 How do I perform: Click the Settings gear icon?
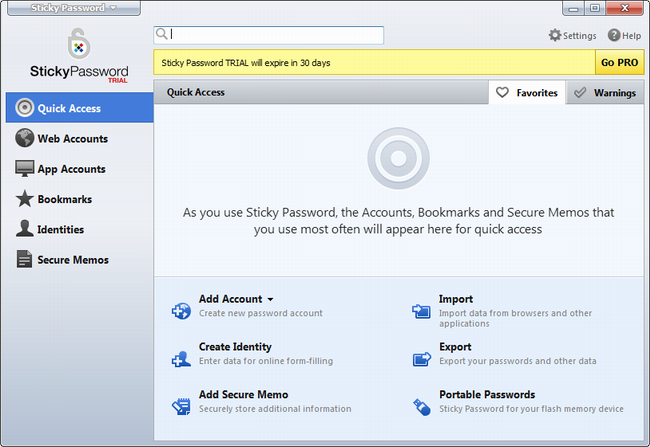555,35
